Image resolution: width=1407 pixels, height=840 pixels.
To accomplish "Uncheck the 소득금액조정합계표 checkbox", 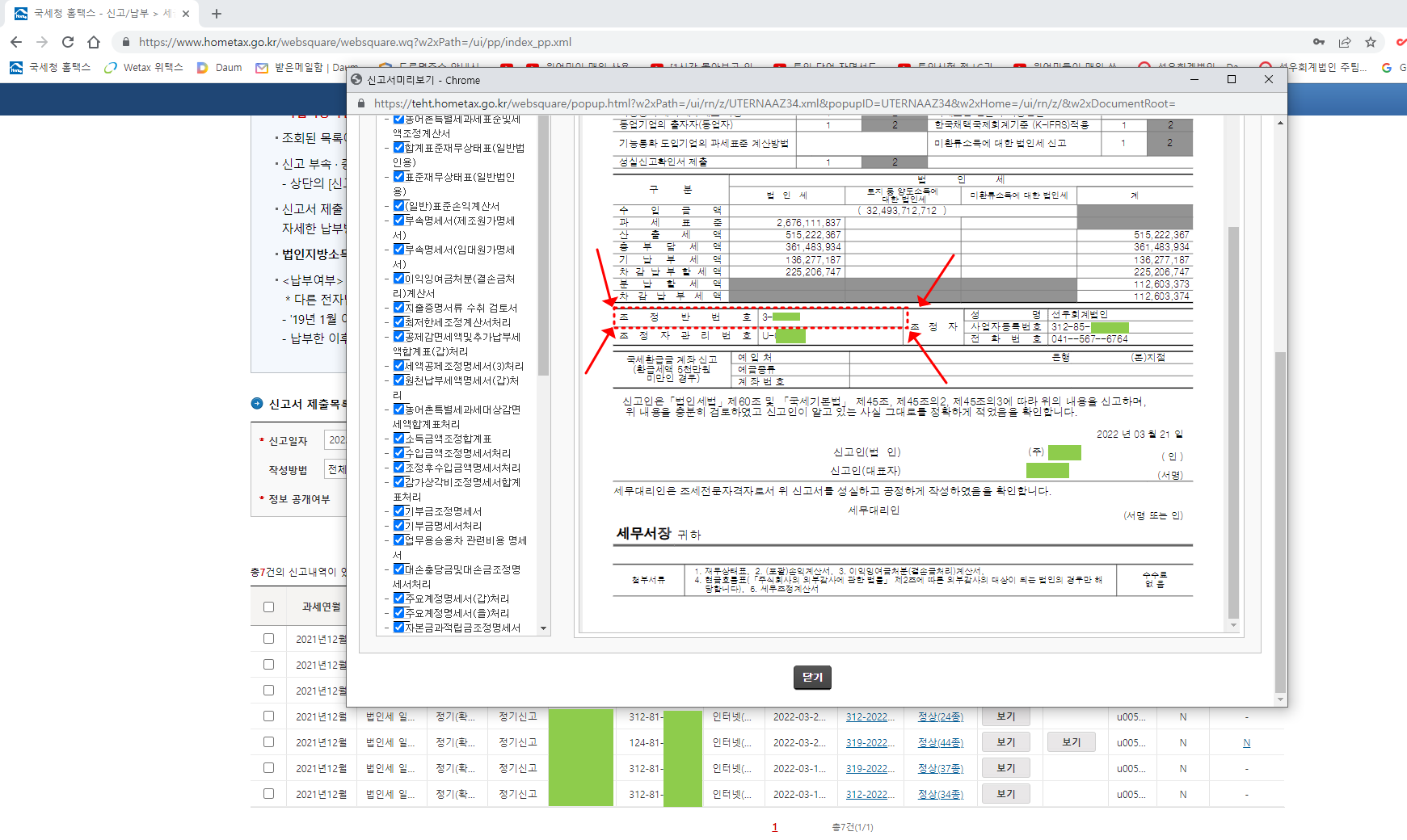I will [398, 439].
